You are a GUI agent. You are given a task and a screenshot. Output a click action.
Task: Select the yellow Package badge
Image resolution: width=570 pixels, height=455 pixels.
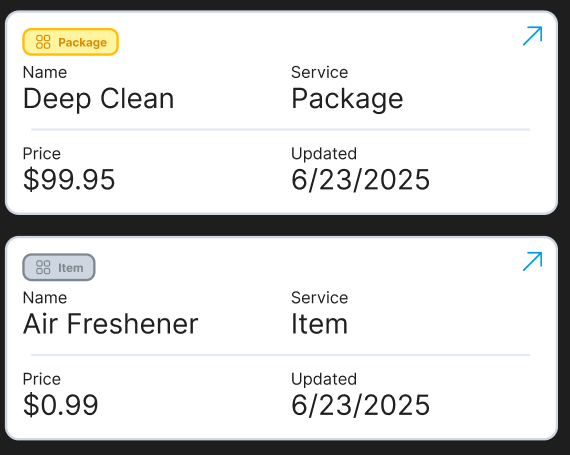(x=71, y=42)
